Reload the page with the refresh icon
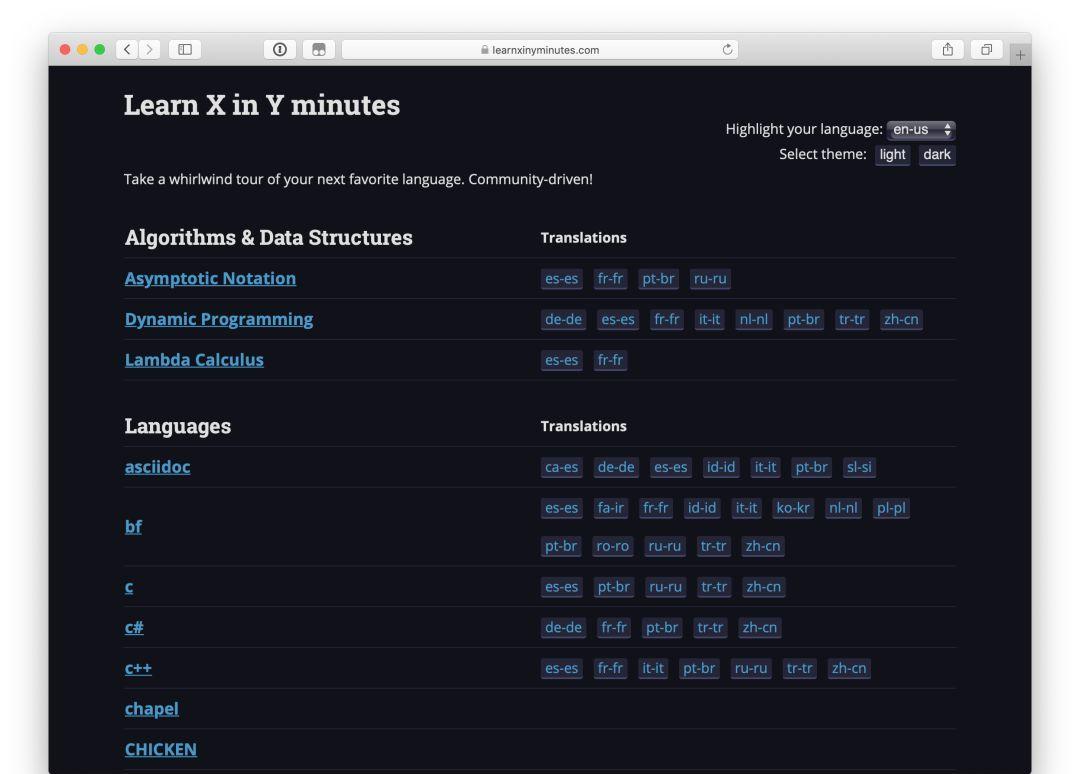 tap(727, 50)
